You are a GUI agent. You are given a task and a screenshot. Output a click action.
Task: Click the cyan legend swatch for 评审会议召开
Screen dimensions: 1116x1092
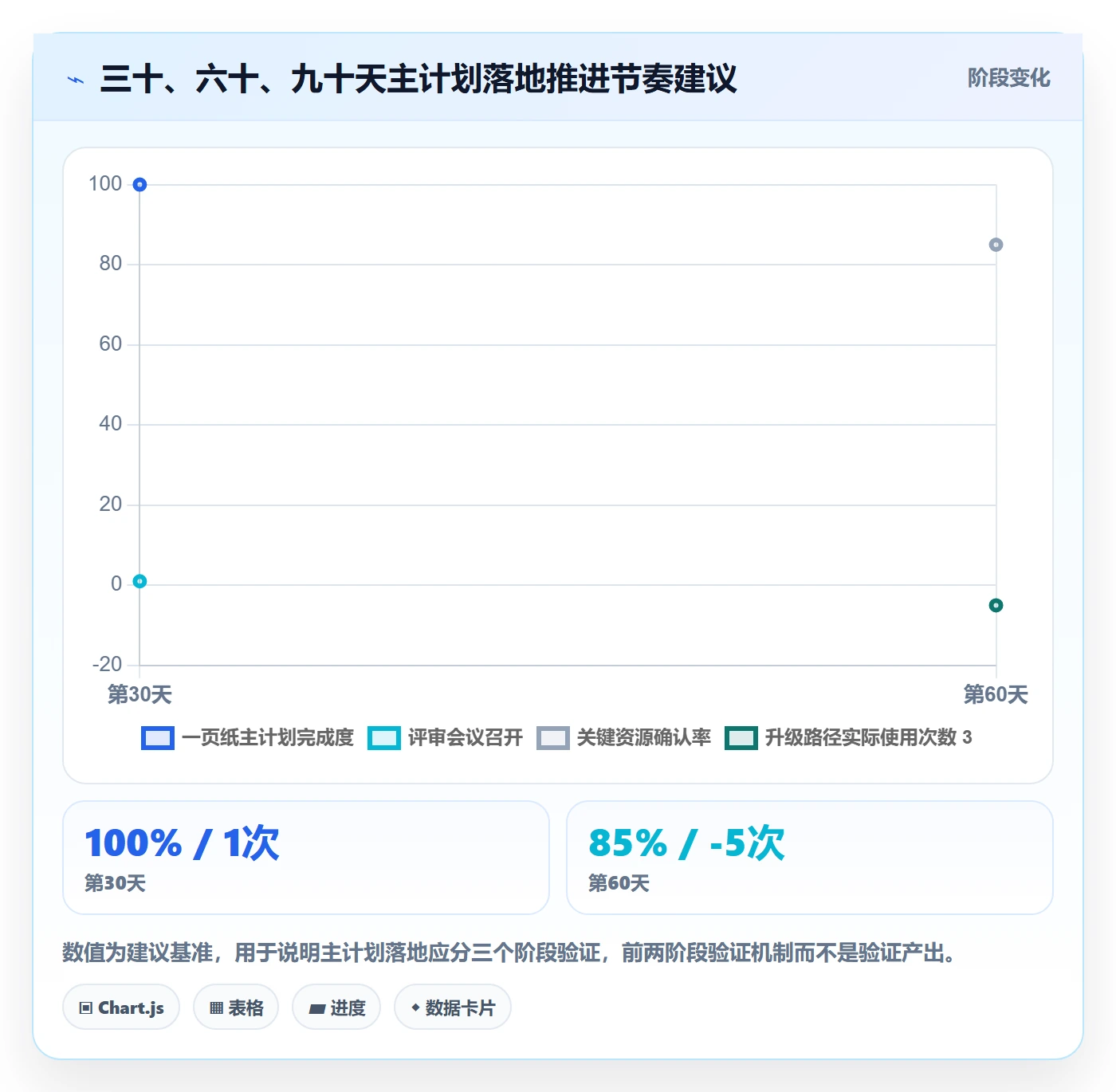point(383,738)
